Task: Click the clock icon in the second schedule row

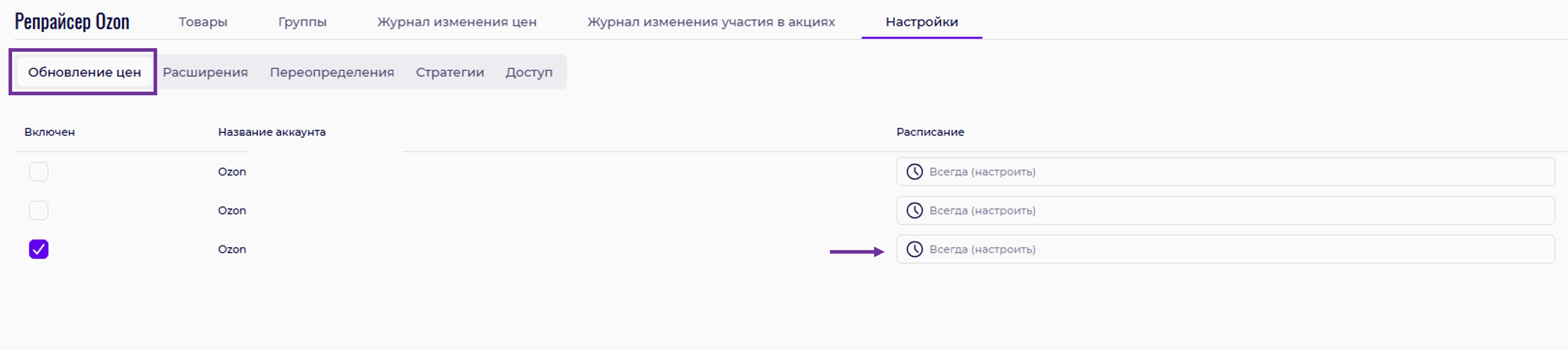Action: pos(914,210)
